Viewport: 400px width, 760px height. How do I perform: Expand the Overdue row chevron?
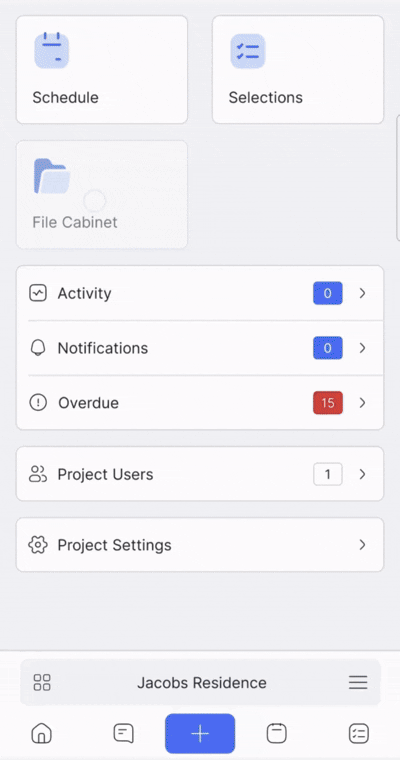362,403
